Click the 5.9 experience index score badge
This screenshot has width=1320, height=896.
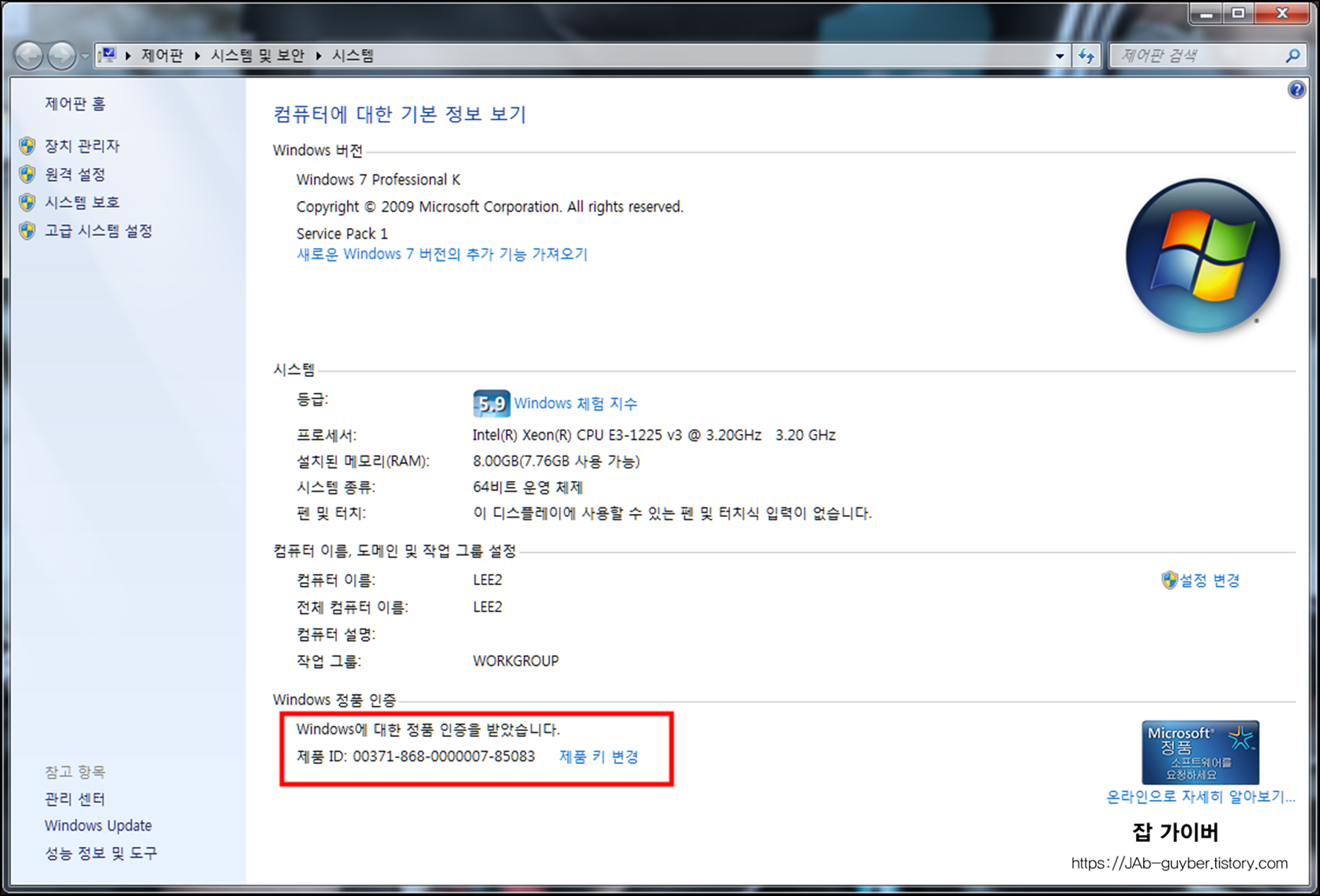point(491,403)
